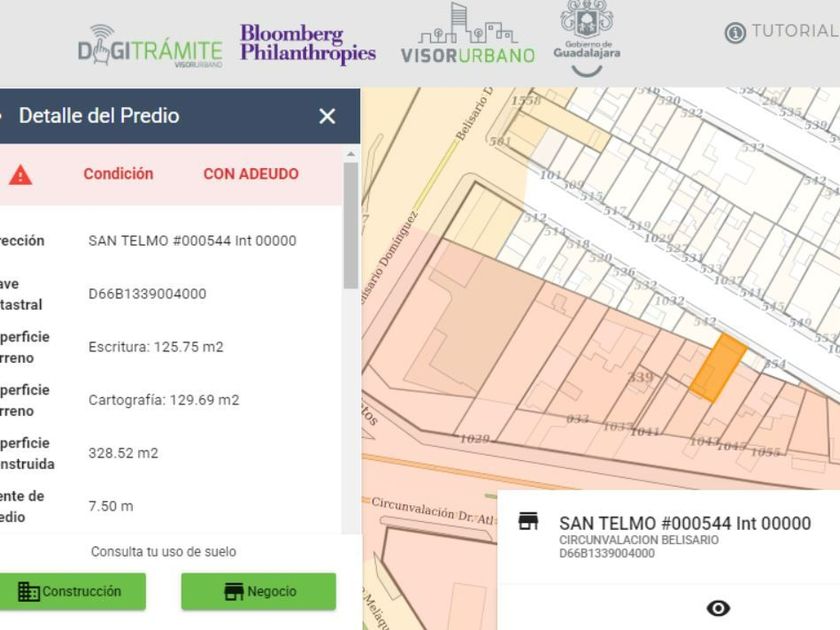
Task: Click the Construcción land-use button
Action: [x=70, y=592]
